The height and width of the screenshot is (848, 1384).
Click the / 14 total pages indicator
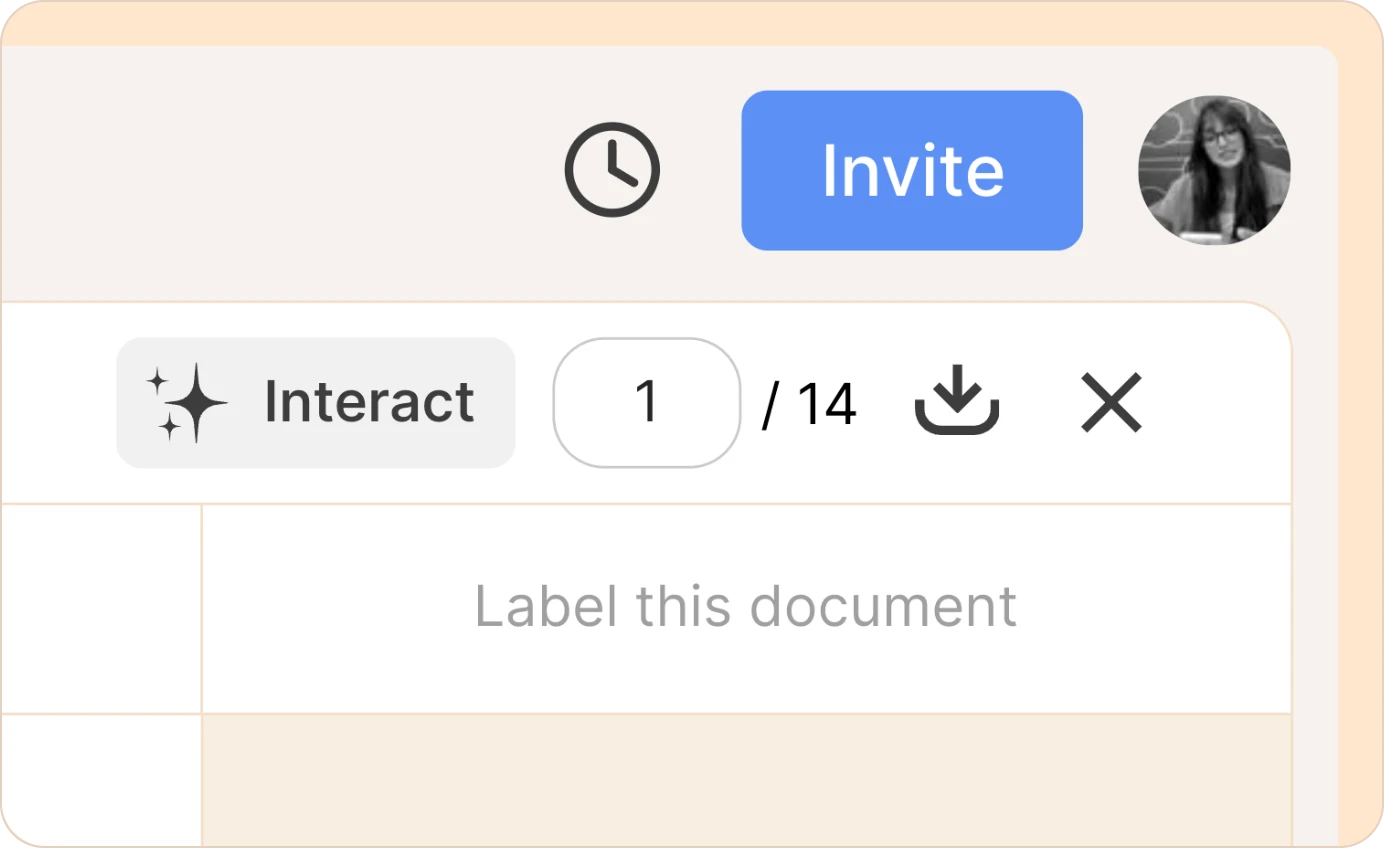pyautogui.click(x=809, y=404)
